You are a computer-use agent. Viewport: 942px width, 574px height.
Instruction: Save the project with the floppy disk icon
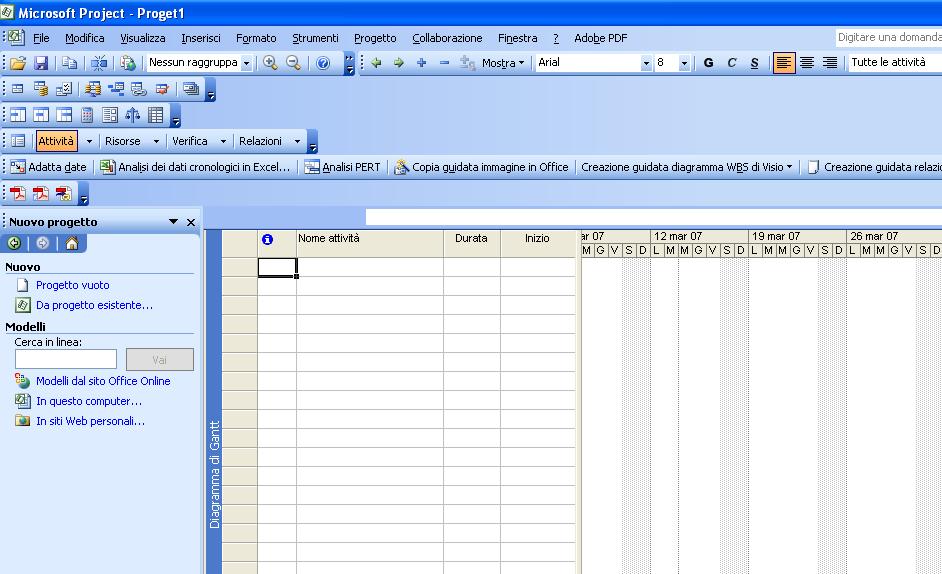(x=41, y=63)
